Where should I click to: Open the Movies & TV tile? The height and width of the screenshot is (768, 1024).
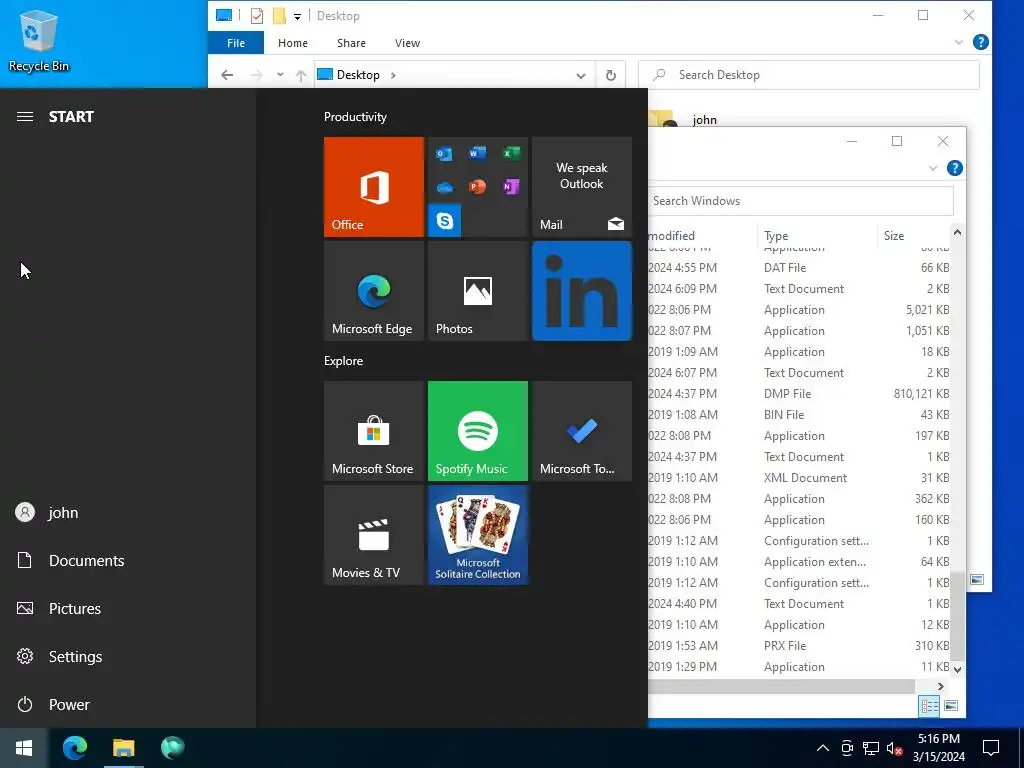[x=374, y=535]
